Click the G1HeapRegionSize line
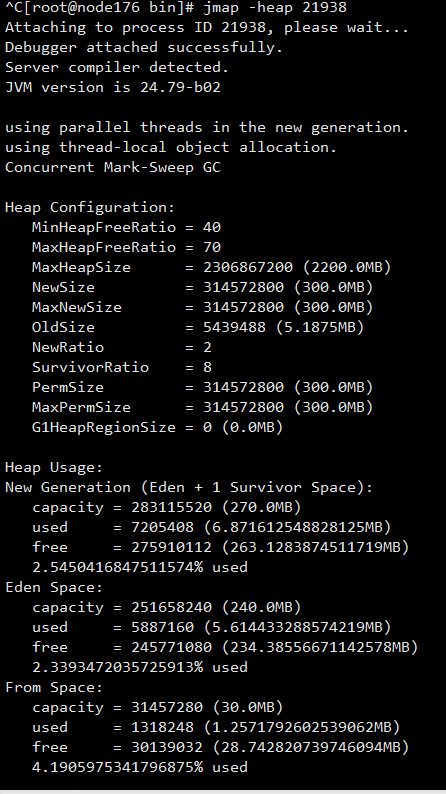The height and width of the screenshot is (794, 446). 157,427
